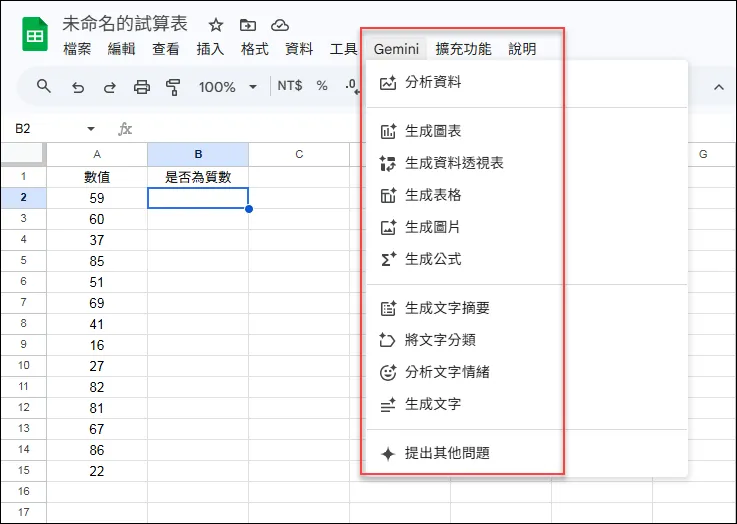Select row 1 header
The width and height of the screenshot is (737, 524).
23,177
